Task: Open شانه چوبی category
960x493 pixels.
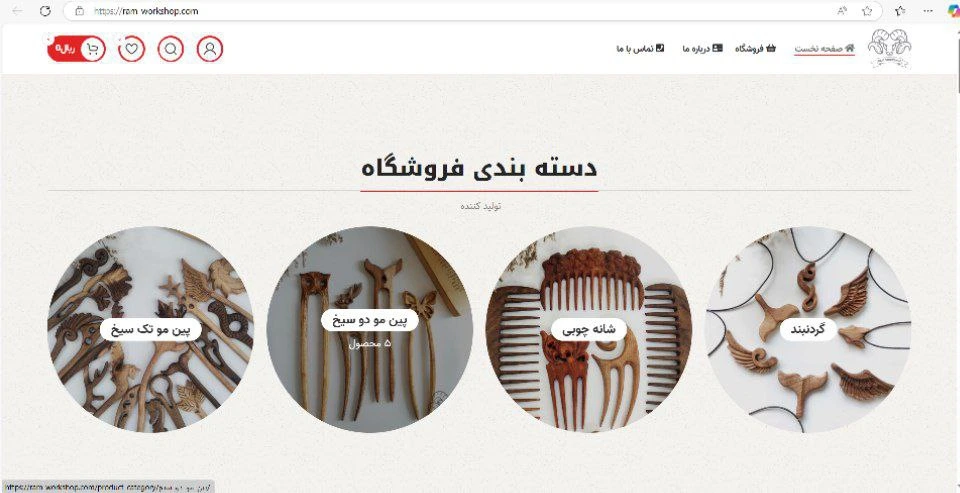Action: click(589, 329)
